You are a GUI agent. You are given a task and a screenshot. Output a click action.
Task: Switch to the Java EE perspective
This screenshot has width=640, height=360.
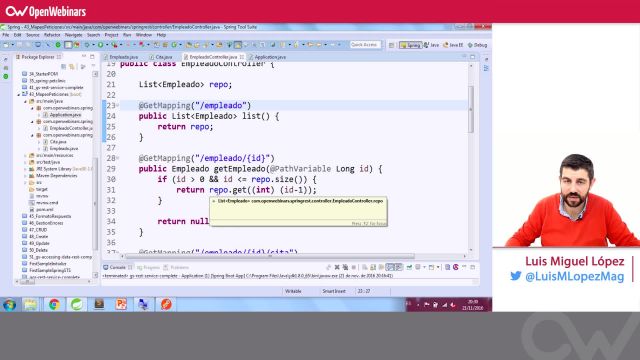(x=453, y=45)
